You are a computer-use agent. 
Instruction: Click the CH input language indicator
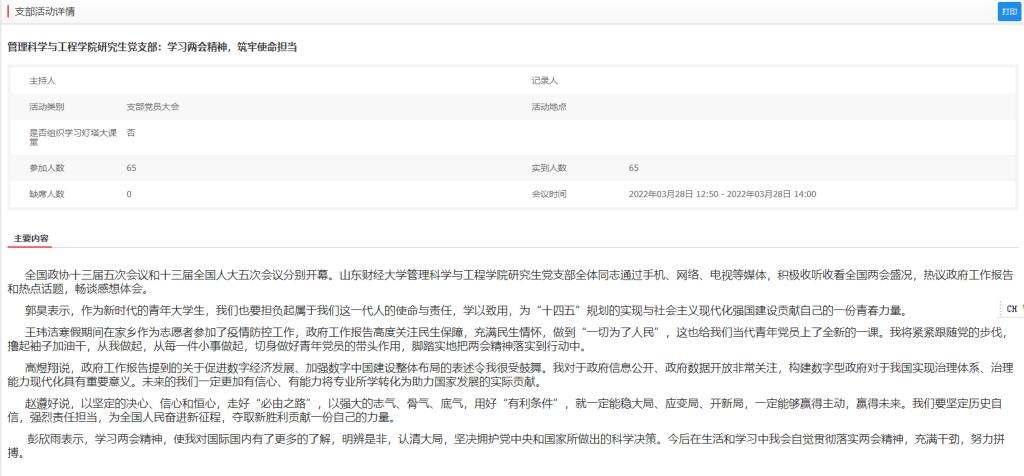(x=1011, y=308)
